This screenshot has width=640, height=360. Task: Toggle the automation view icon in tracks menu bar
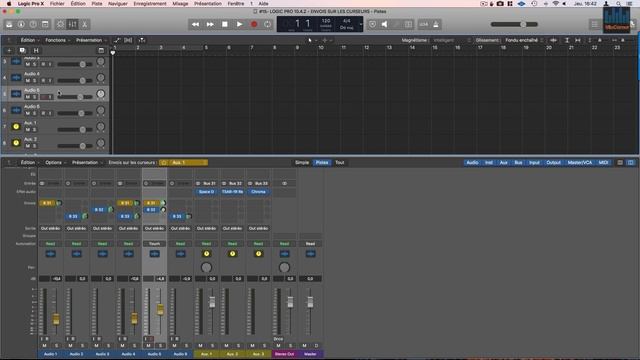click(117, 40)
